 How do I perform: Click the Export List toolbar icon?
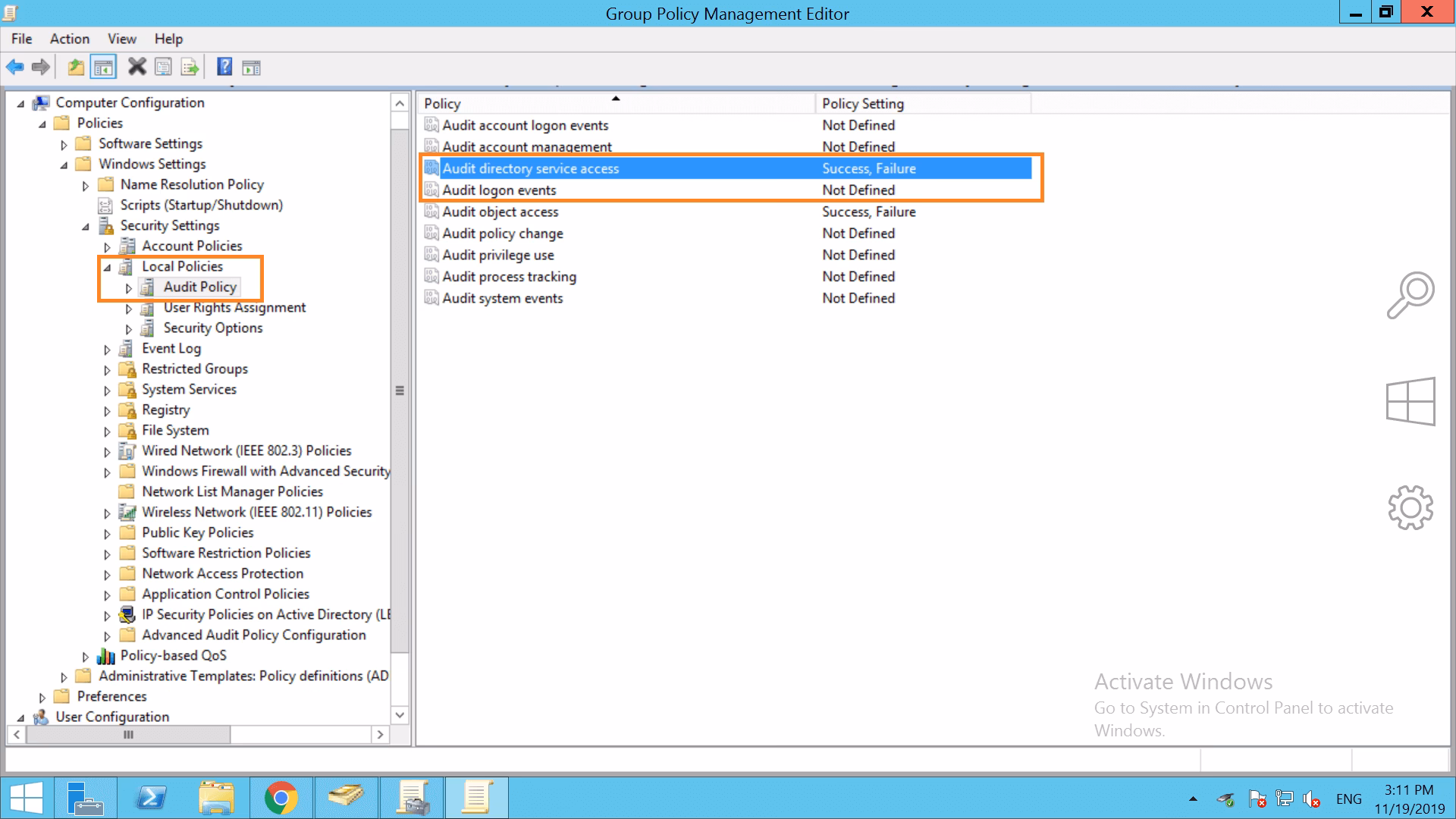click(190, 67)
